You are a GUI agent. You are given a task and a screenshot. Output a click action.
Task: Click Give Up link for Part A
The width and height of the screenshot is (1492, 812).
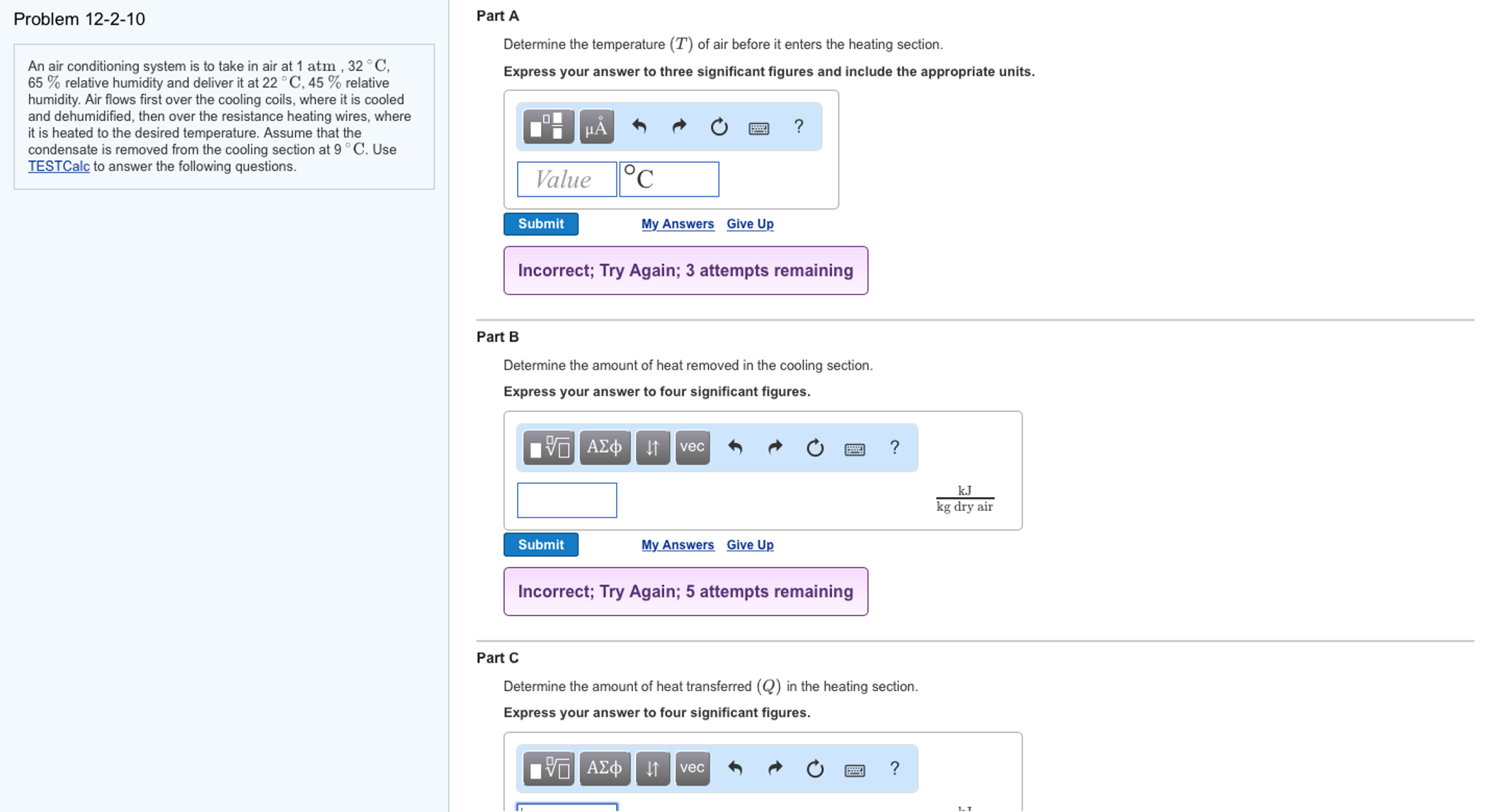point(750,224)
